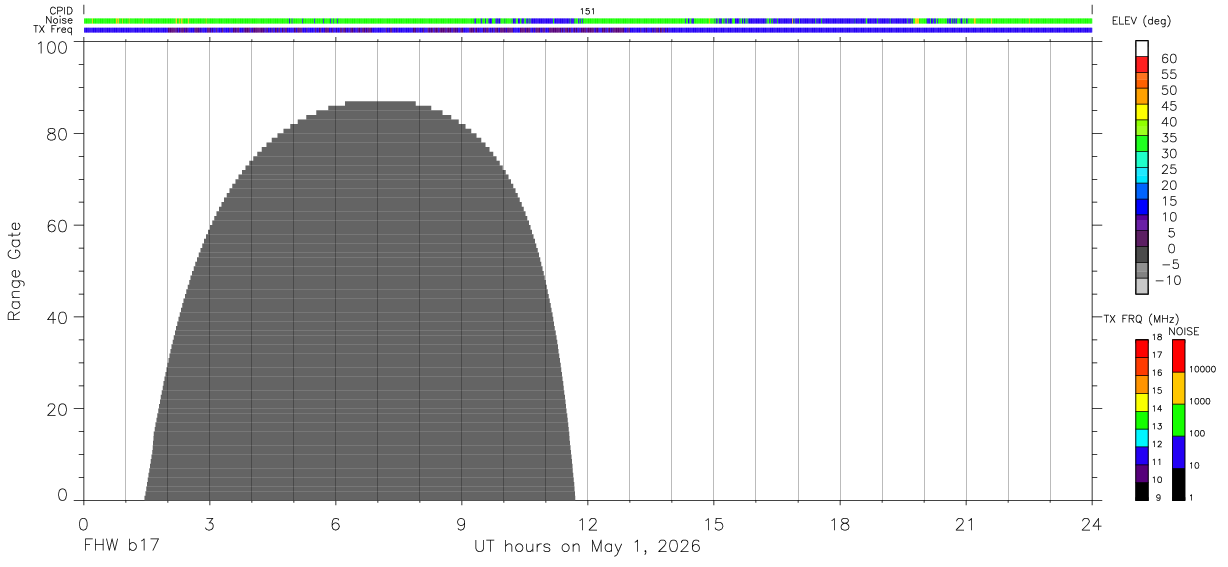Select the 'FHW b17' radar beam label

click(121, 547)
